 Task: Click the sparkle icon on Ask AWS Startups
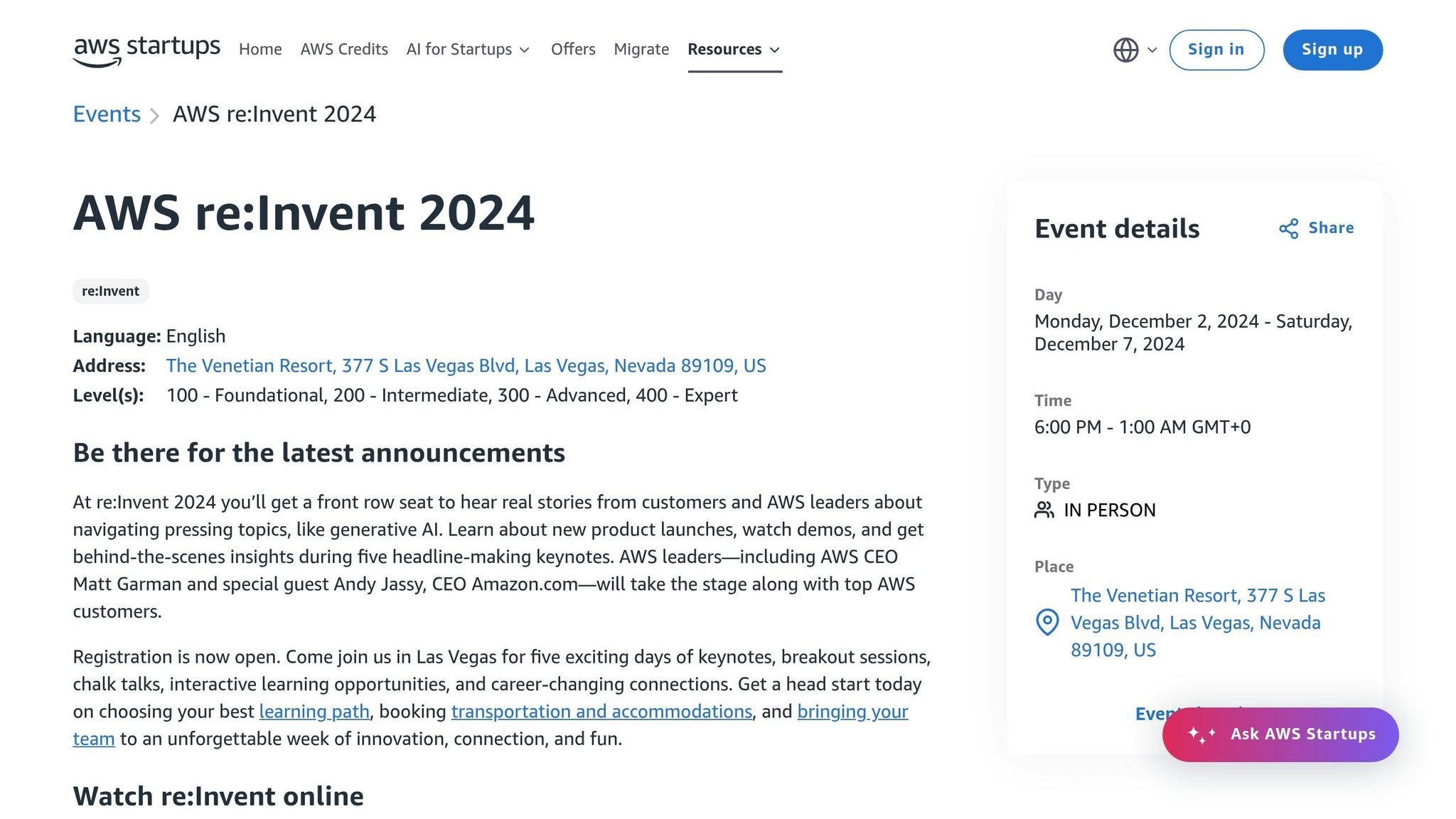click(1201, 734)
